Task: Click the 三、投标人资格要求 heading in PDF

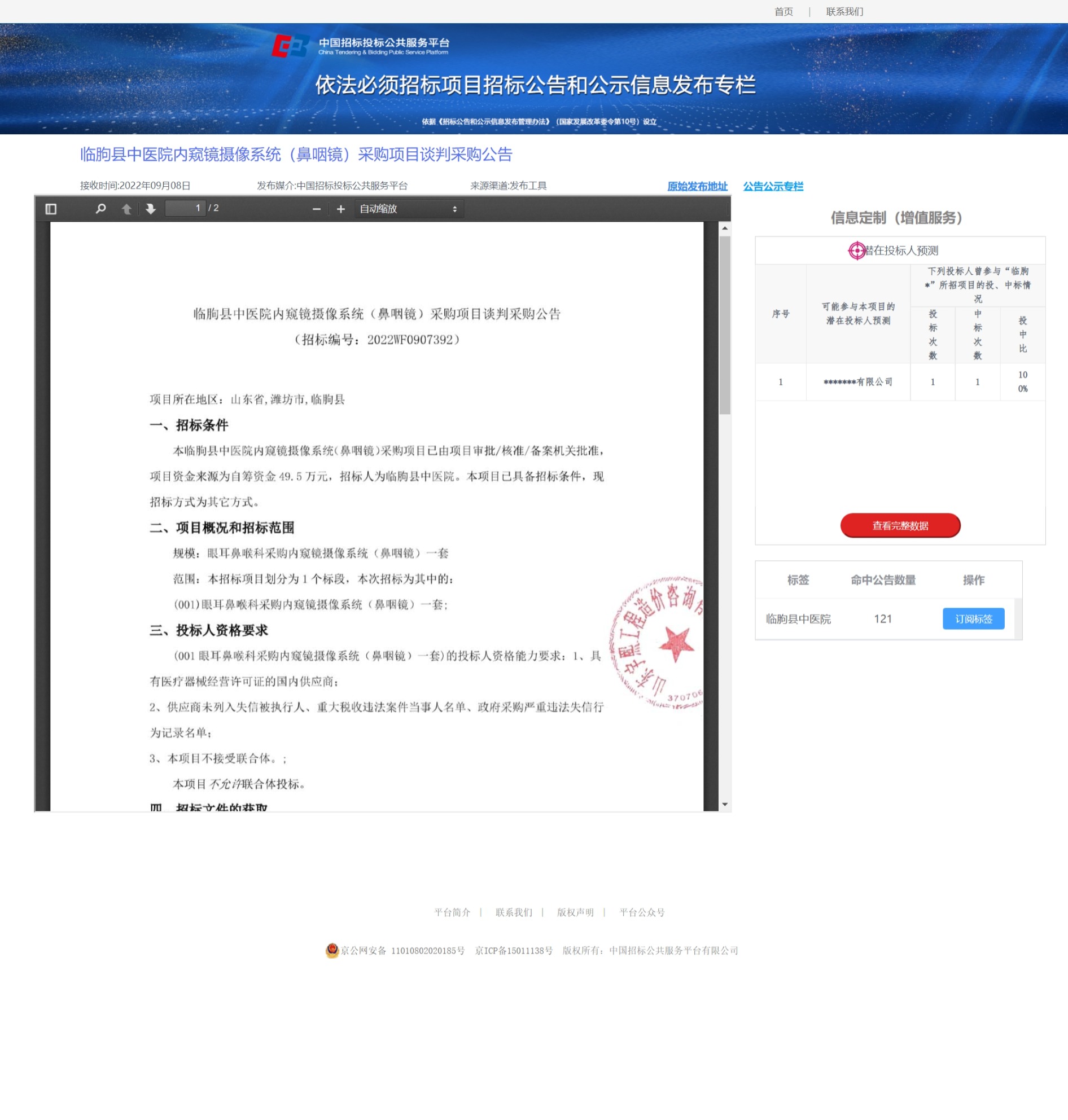Action: point(208,630)
